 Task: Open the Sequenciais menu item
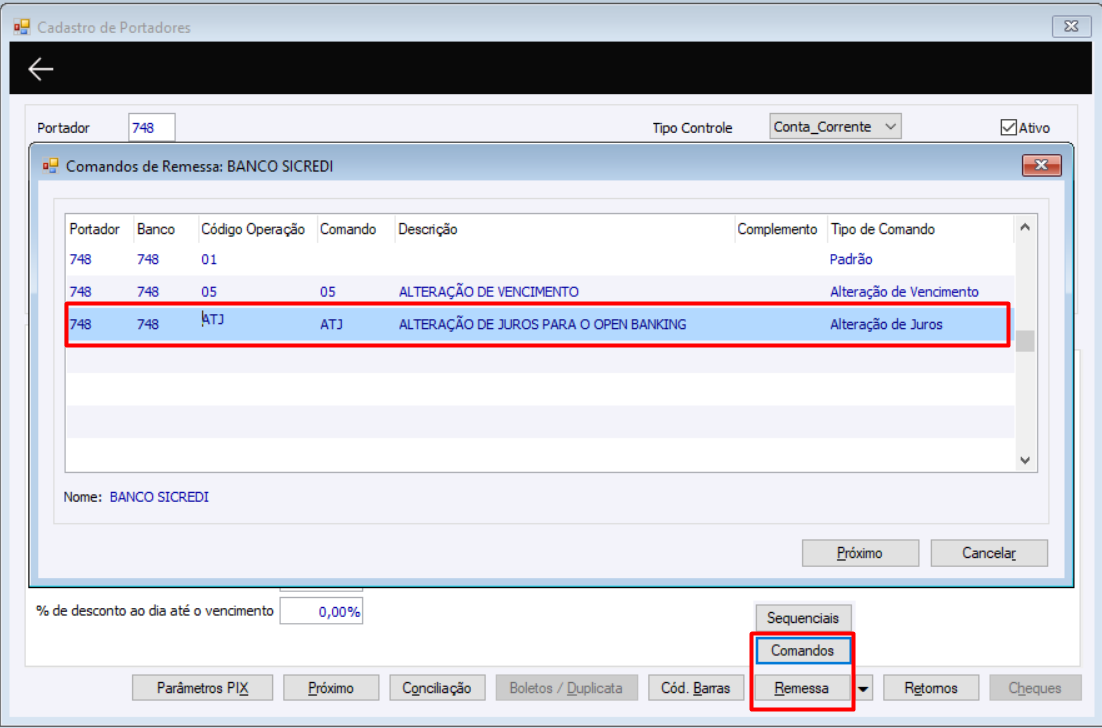pos(803,618)
